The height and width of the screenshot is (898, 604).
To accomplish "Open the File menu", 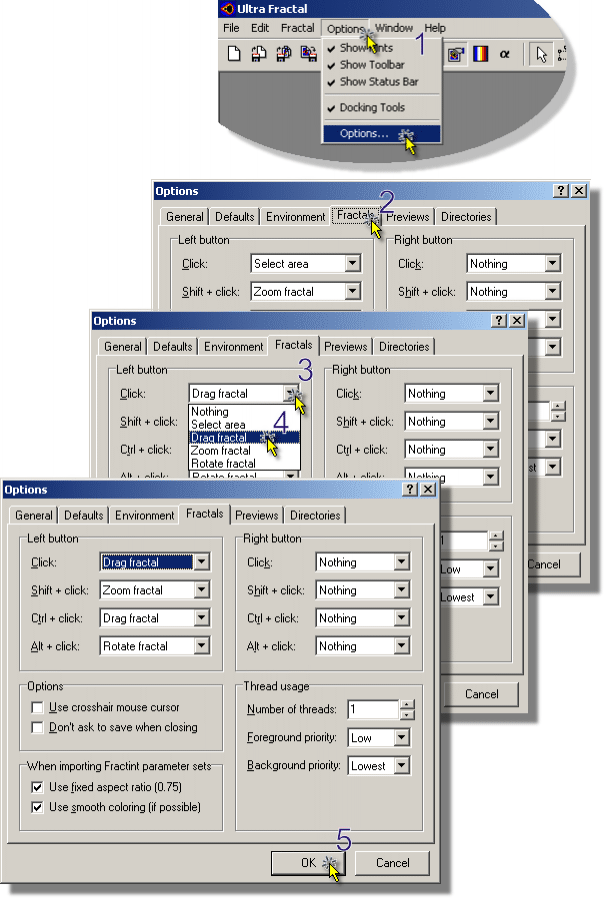I will (x=231, y=28).
